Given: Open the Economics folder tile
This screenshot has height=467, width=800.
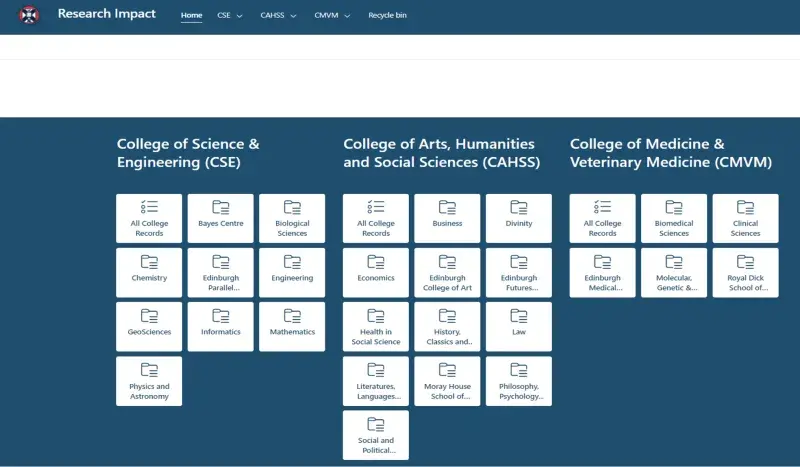Looking at the screenshot, I should click(376, 273).
